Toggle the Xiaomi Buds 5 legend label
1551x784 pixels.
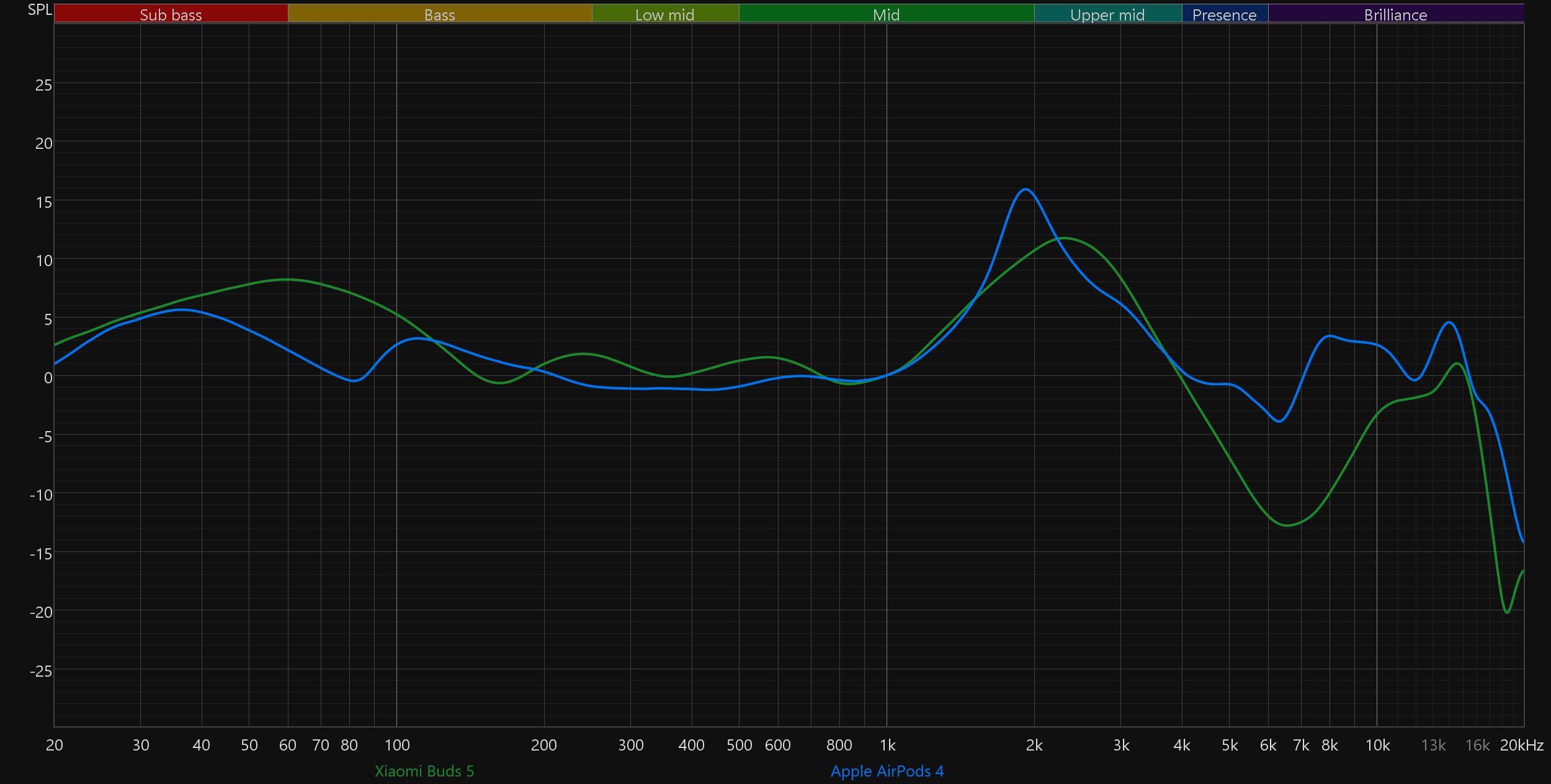point(424,771)
